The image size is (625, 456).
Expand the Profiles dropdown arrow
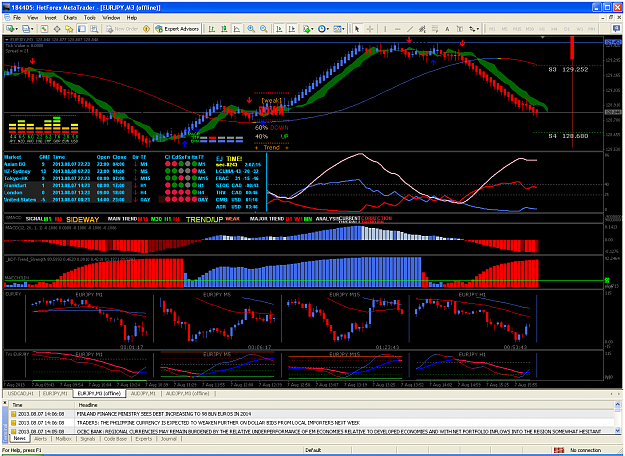[32, 29]
